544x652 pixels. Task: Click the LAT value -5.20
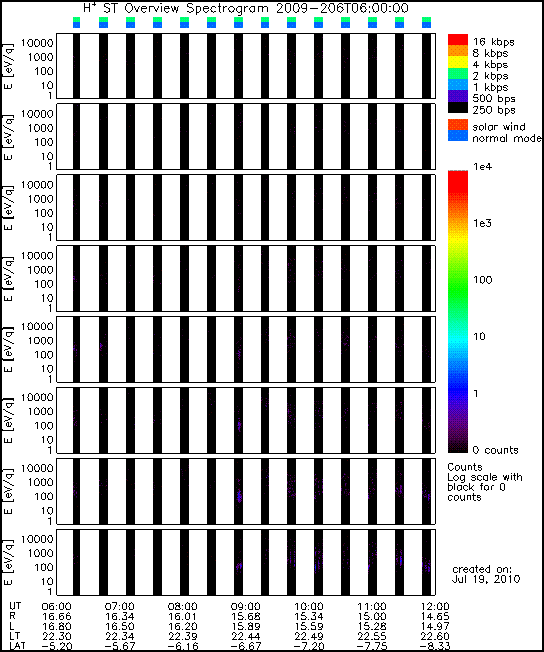point(57,647)
